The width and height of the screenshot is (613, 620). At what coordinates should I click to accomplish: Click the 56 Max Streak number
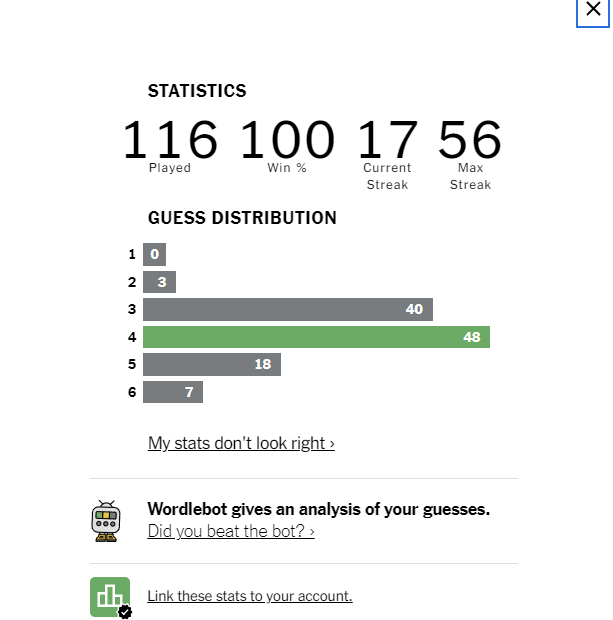[x=470, y=139]
